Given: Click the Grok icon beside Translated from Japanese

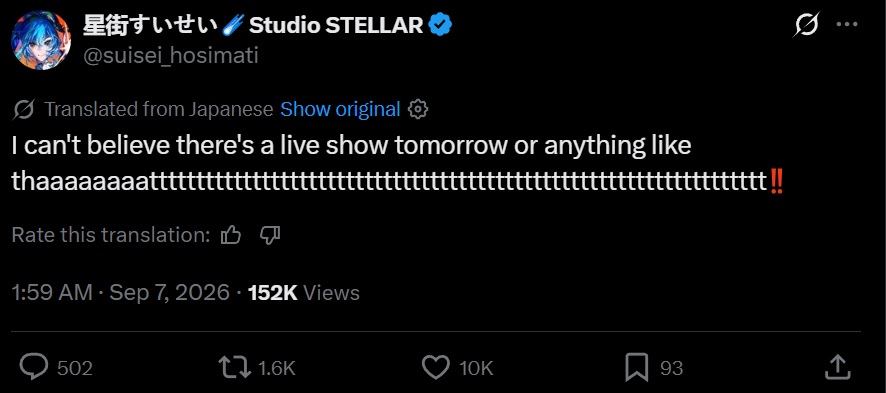Looking at the screenshot, I should pos(24,109).
